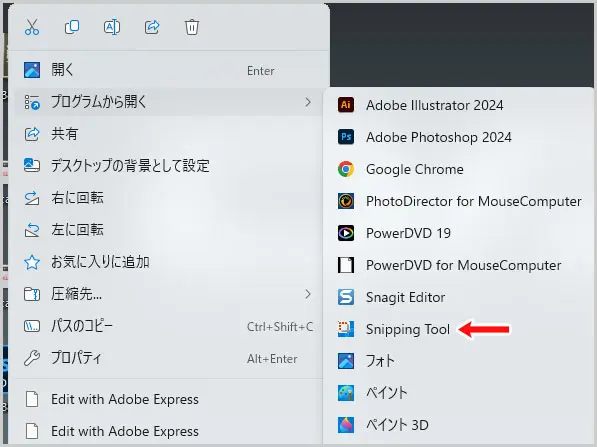Expand the chevron beside プログラムから開く

(x=308, y=102)
